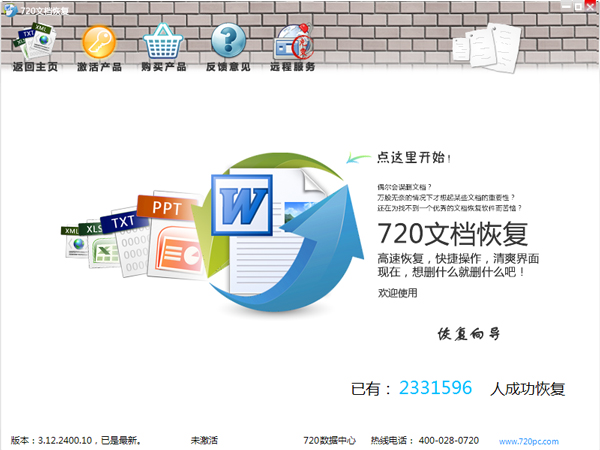Click 720数据中心 in the status bar

331,440
